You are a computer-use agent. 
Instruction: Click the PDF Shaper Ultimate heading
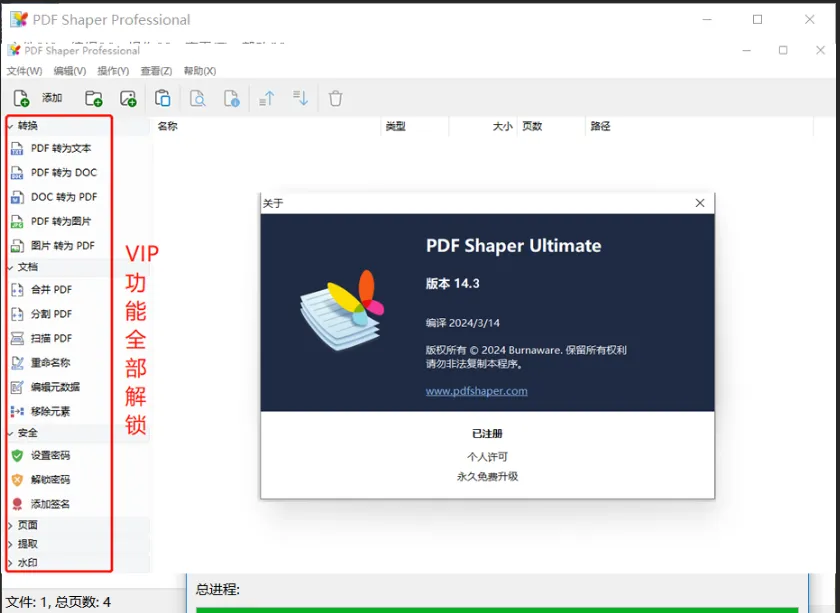click(x=513, y=246)
